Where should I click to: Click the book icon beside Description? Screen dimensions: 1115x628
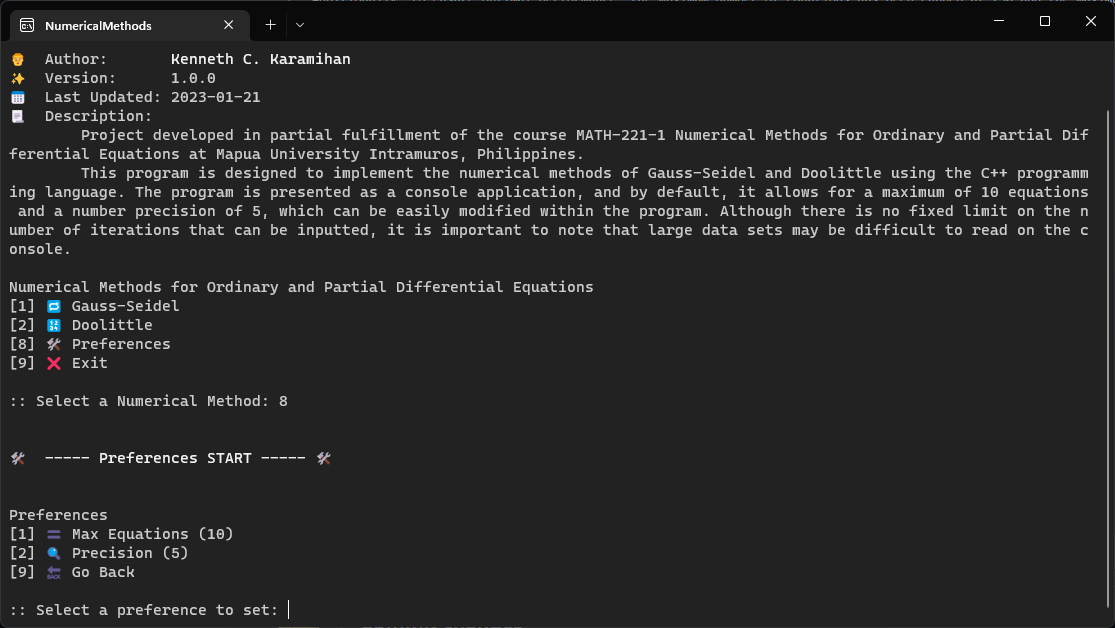click(x=16, y=116)
